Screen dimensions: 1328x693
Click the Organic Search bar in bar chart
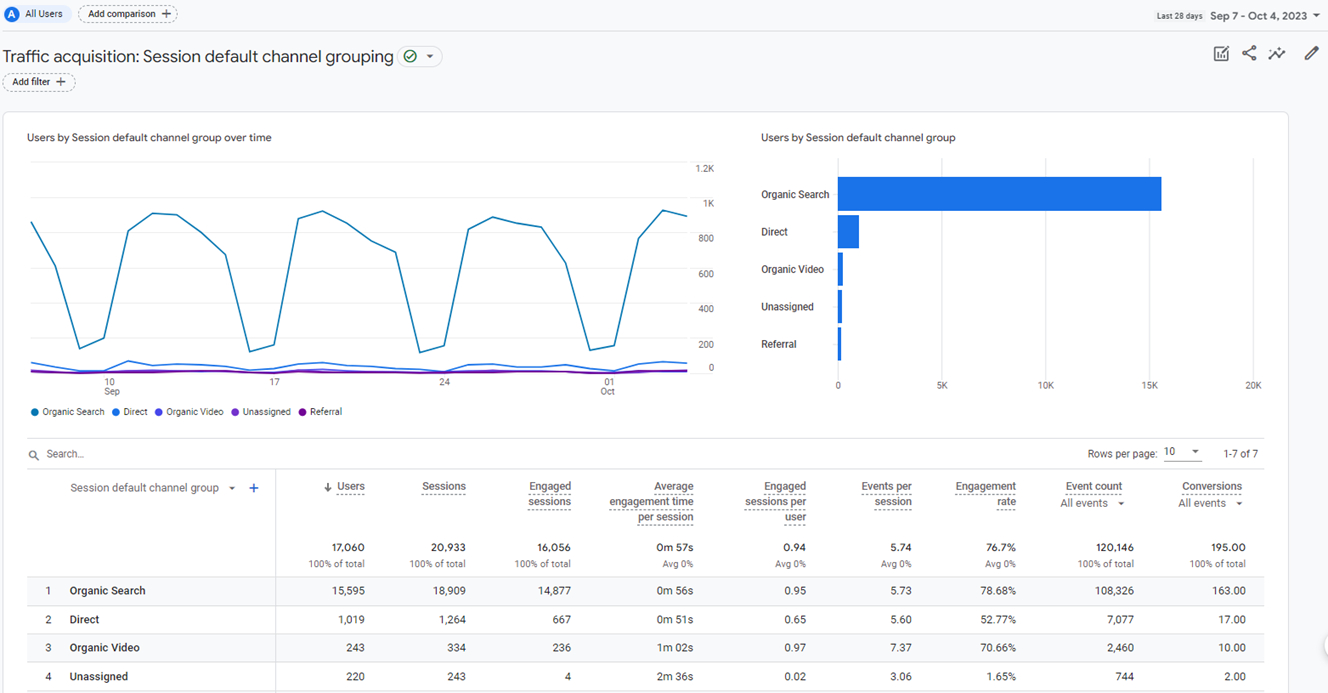[998, 194]
